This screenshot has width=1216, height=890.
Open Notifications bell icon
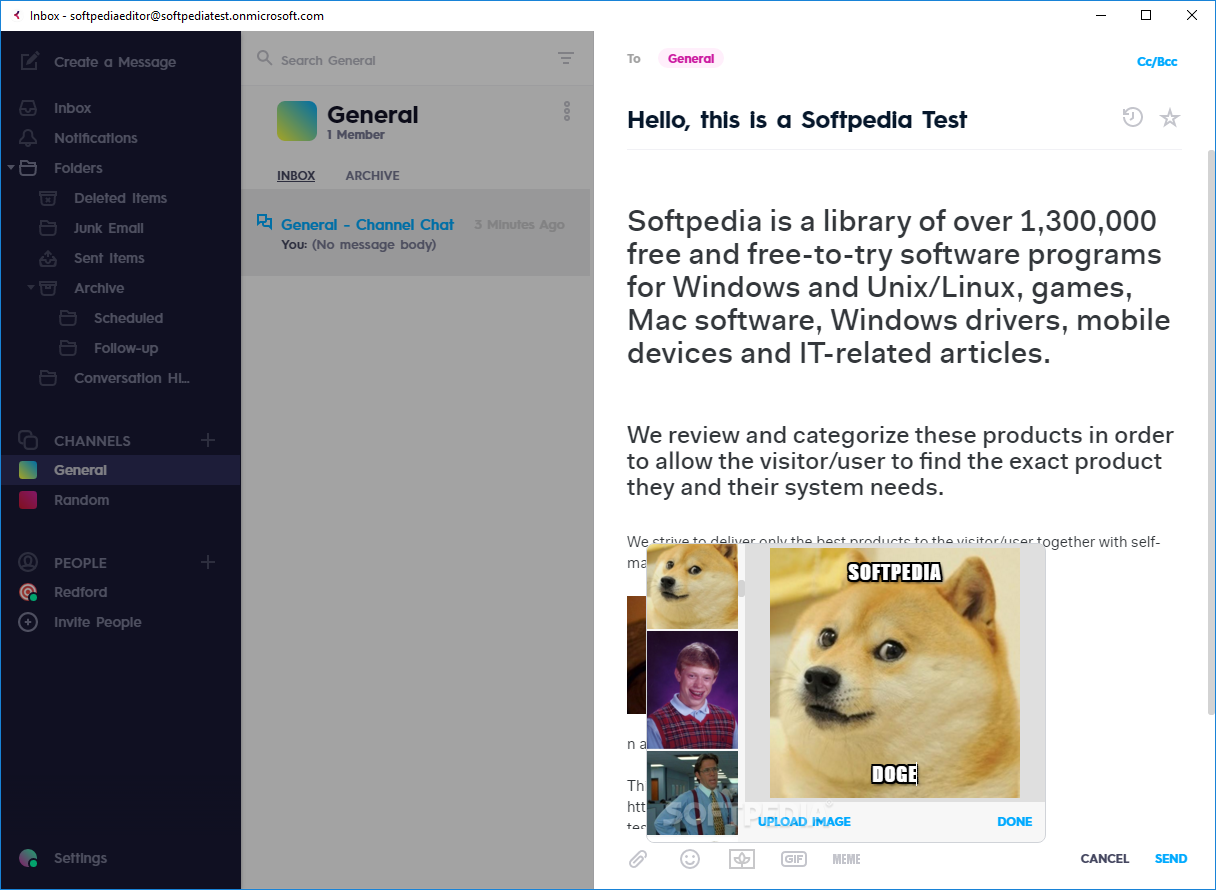click(x=29, y=138)
